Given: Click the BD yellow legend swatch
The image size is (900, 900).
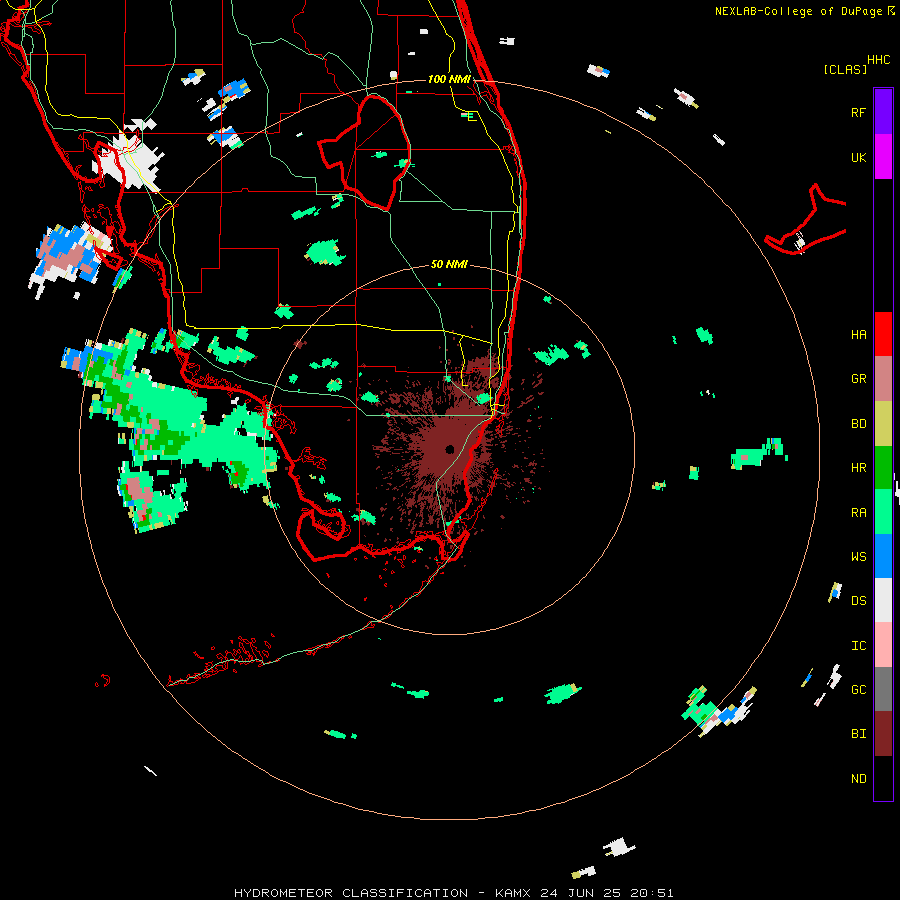Looking at the screenshot, I should point(883,424).
